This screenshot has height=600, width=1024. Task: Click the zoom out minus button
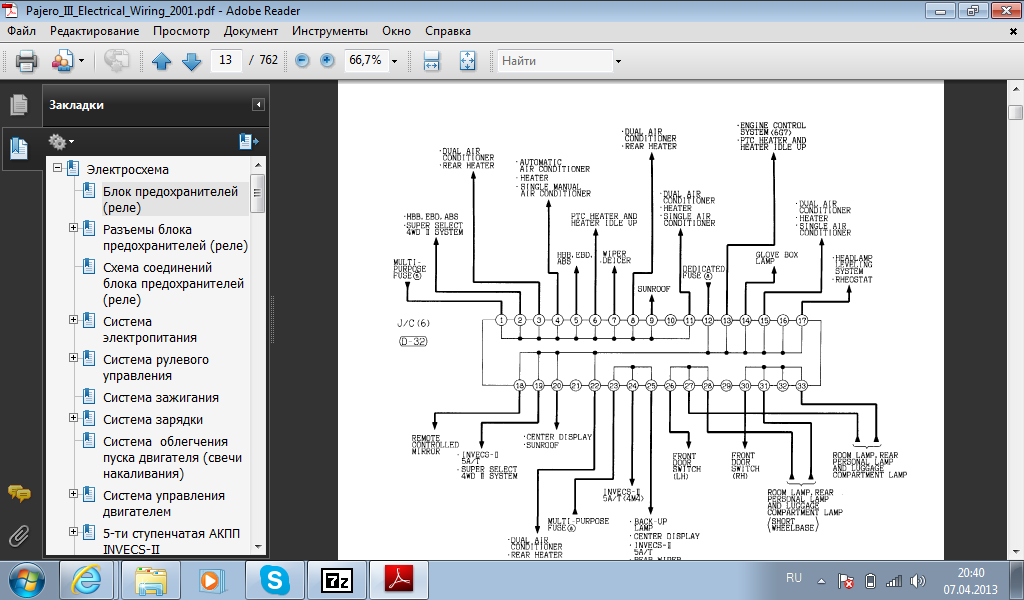click(302, 61)
